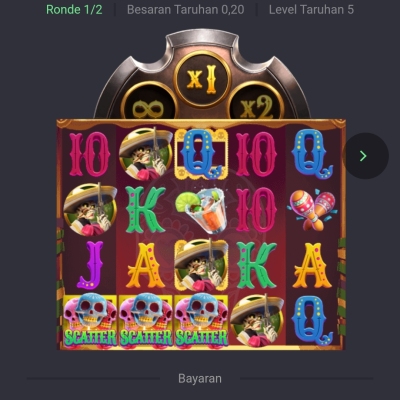Click the Level Taruhan 5 label
Viewport: 400px width, 400px height.
tap(311, 10)
